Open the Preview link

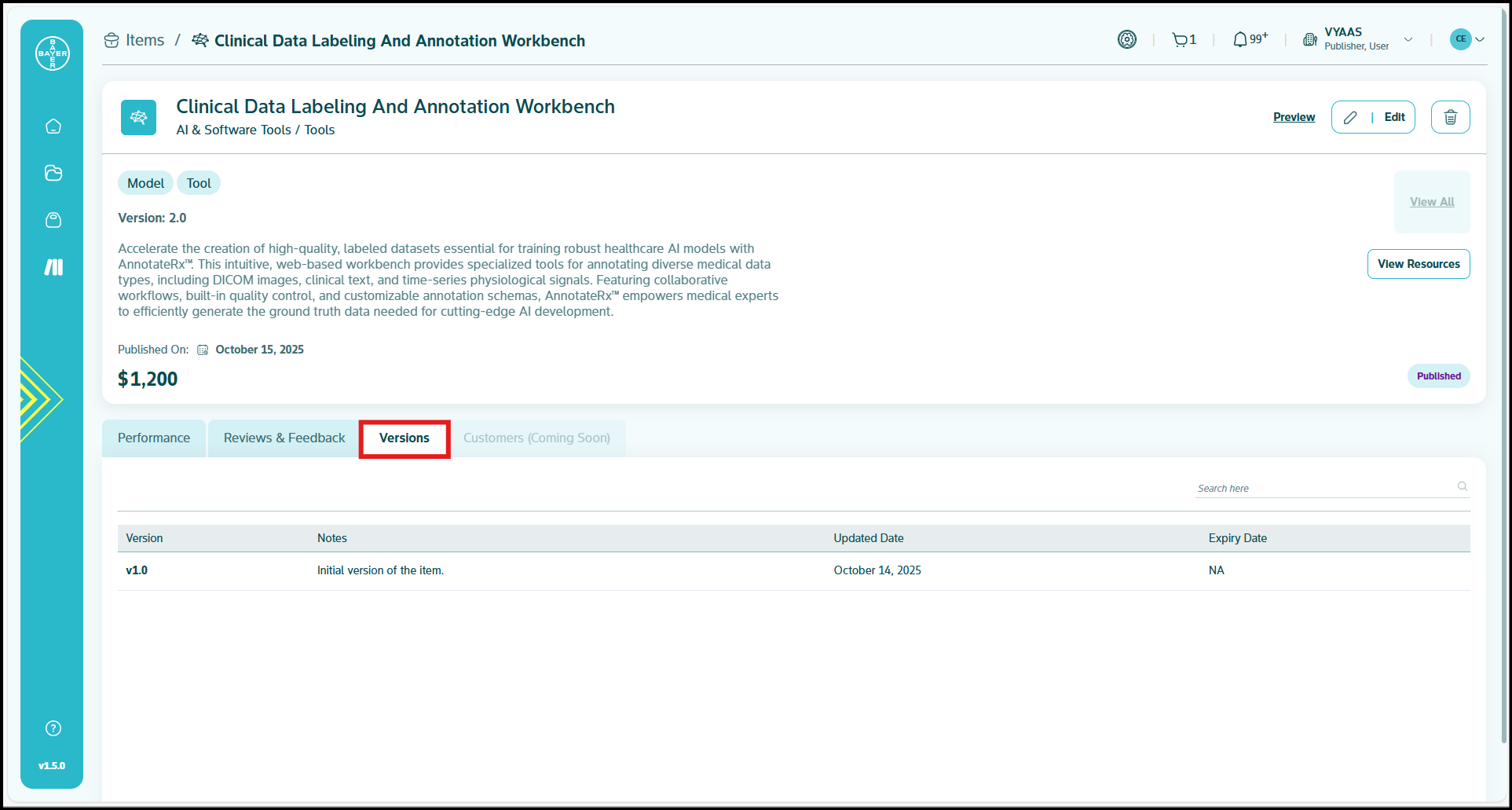coord(1294,117)
